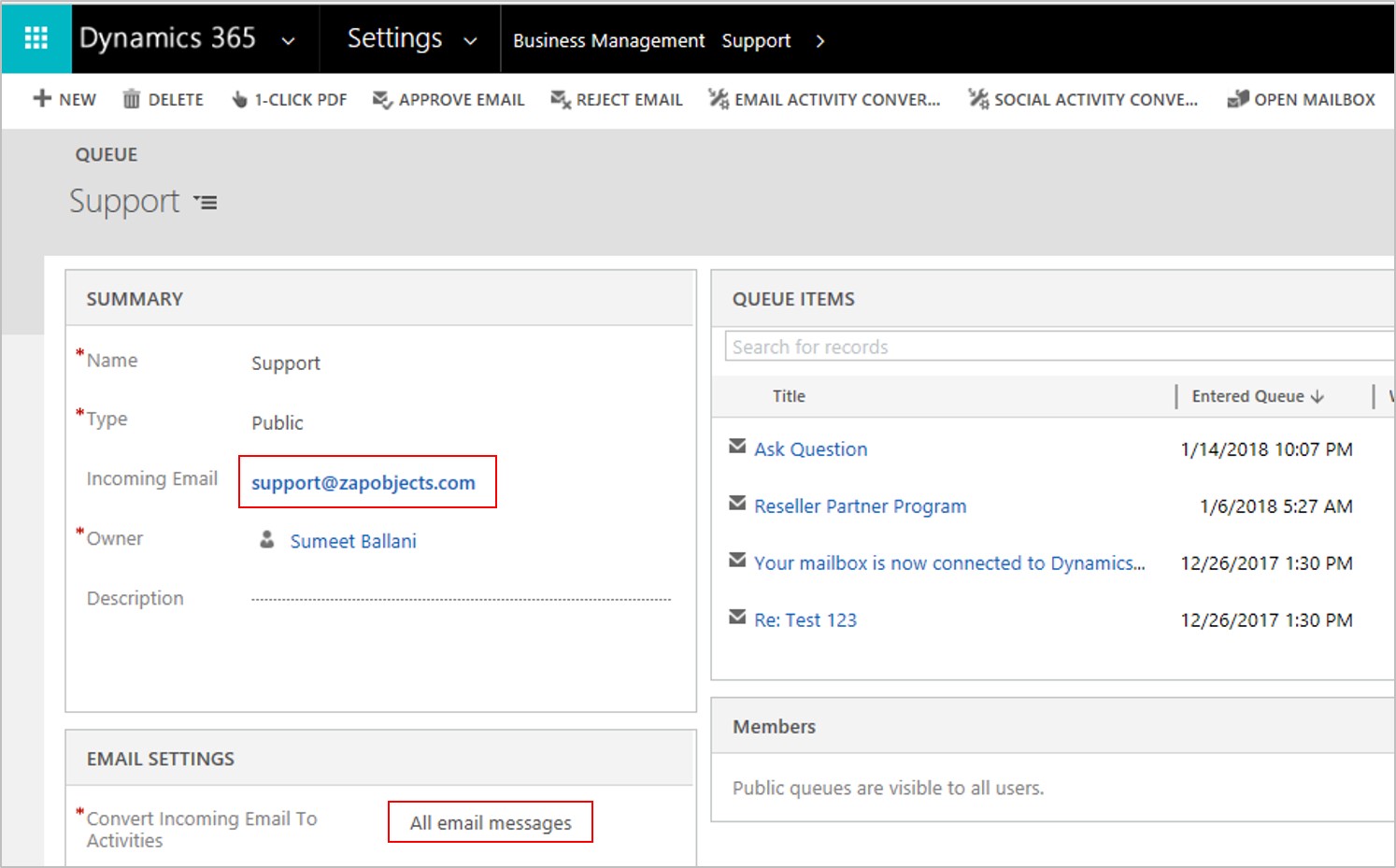
Task: Click the Approve Email icon
Action: (x=381, y=99)
